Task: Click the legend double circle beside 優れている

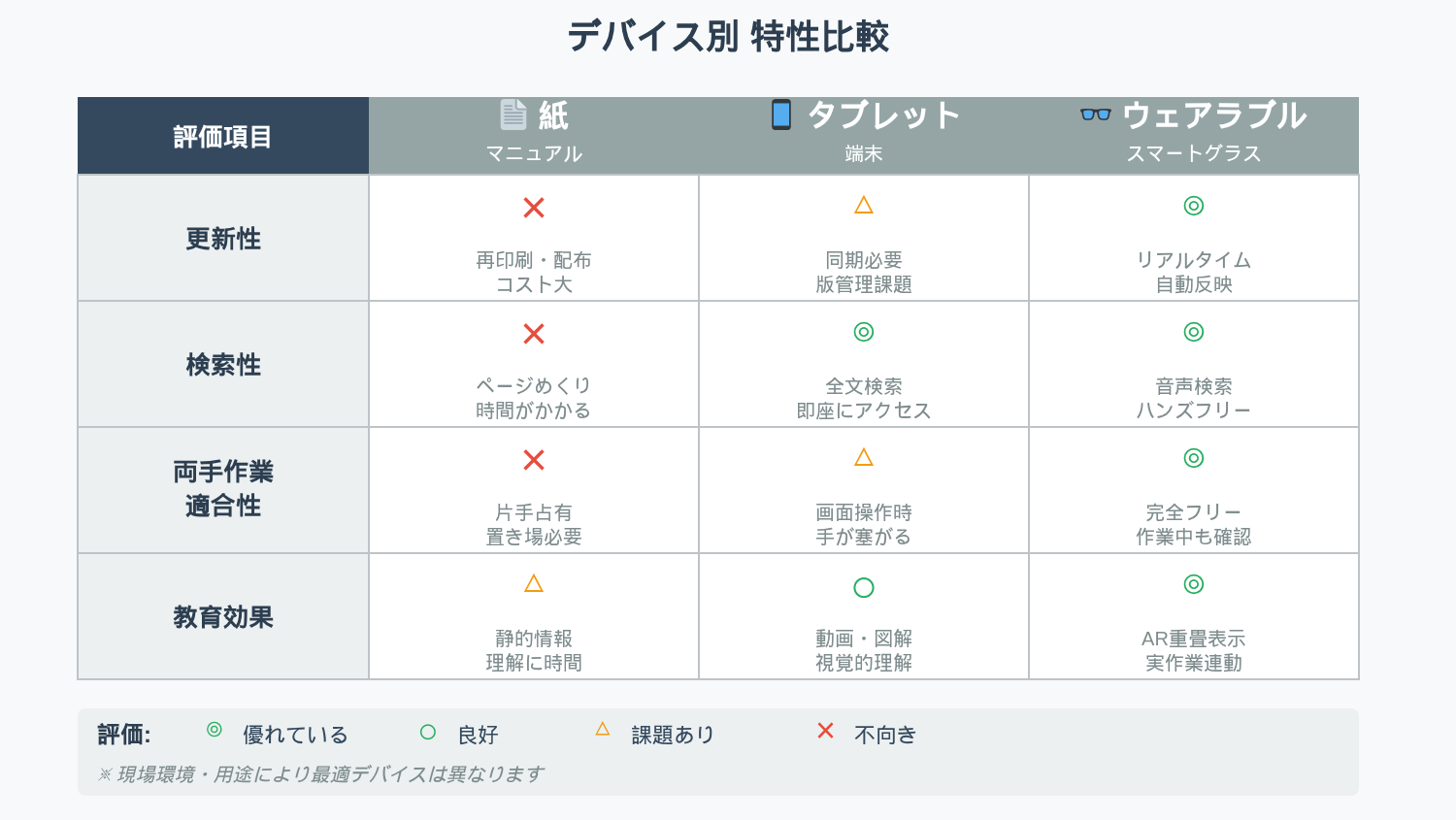Action: pos(215,730)
